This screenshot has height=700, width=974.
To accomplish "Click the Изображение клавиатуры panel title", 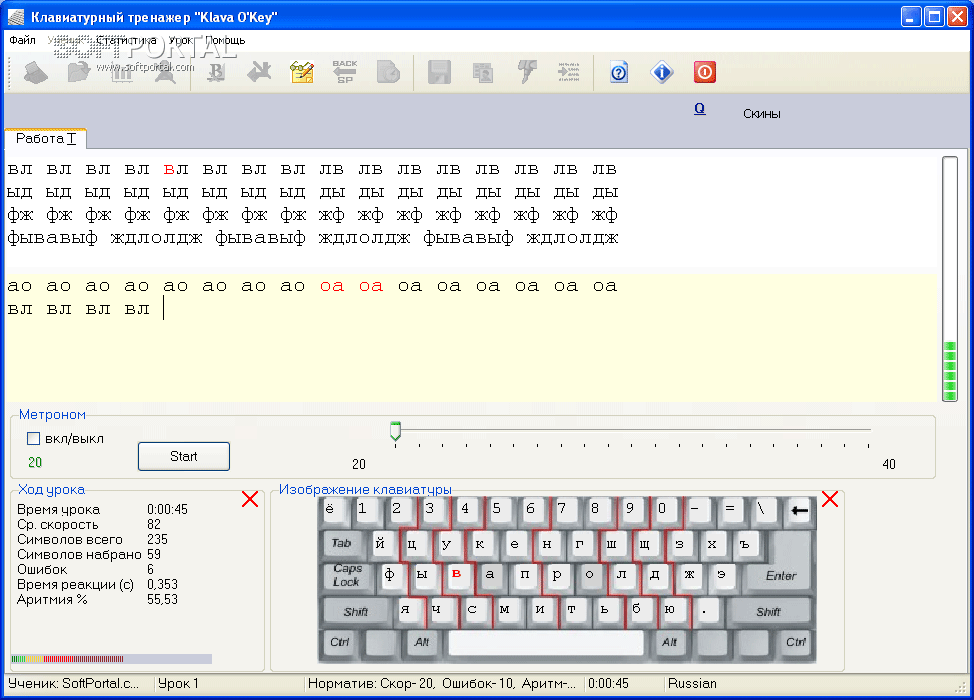I will point(365,489).
